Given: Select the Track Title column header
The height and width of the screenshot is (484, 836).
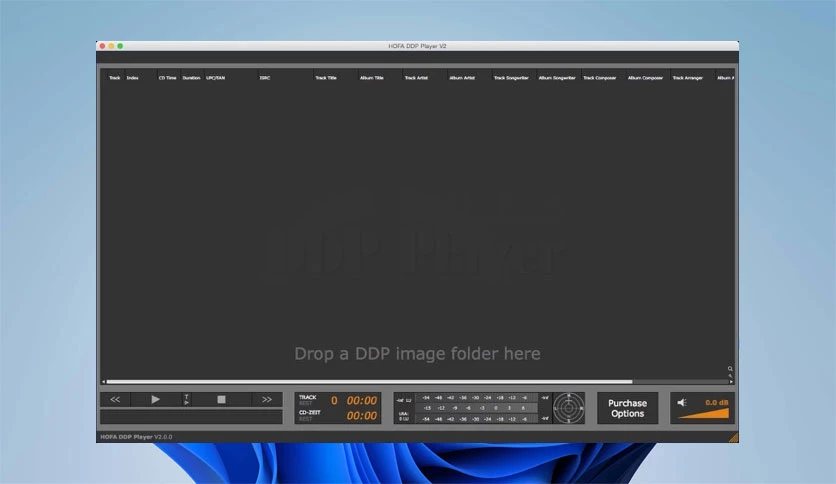Looking at the screenshot, I should 326,78.
